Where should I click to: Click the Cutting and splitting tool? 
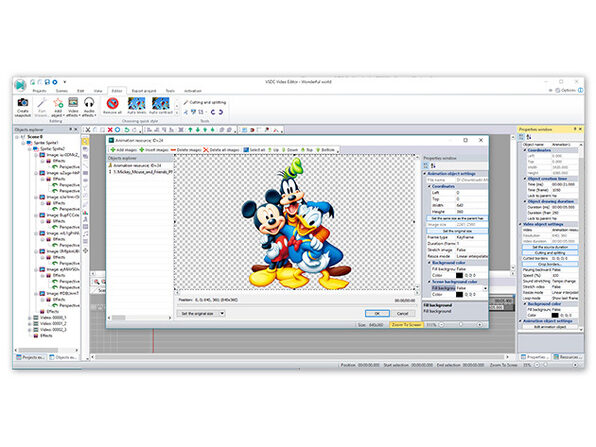(x=205, y=102)
